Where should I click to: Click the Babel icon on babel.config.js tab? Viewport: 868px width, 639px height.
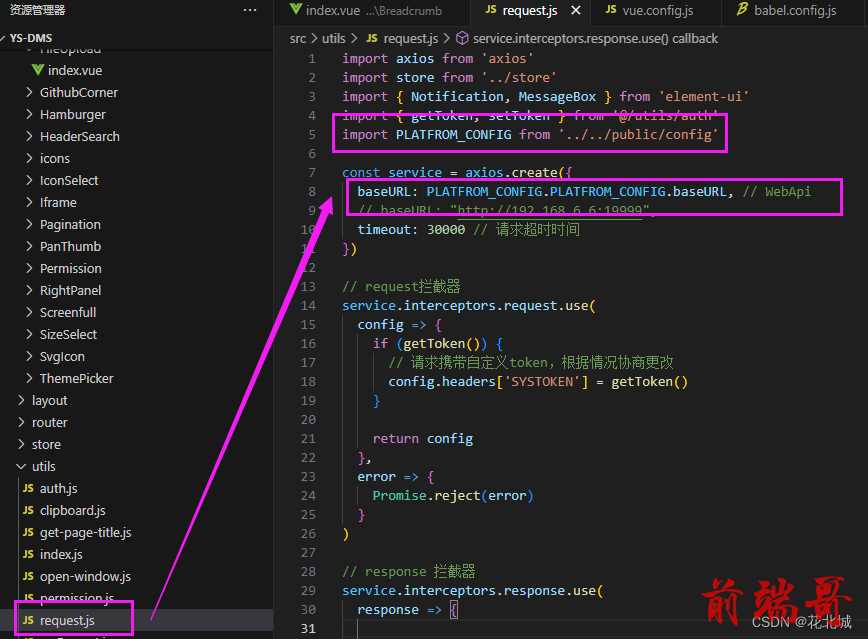click(x=742, y=9)
